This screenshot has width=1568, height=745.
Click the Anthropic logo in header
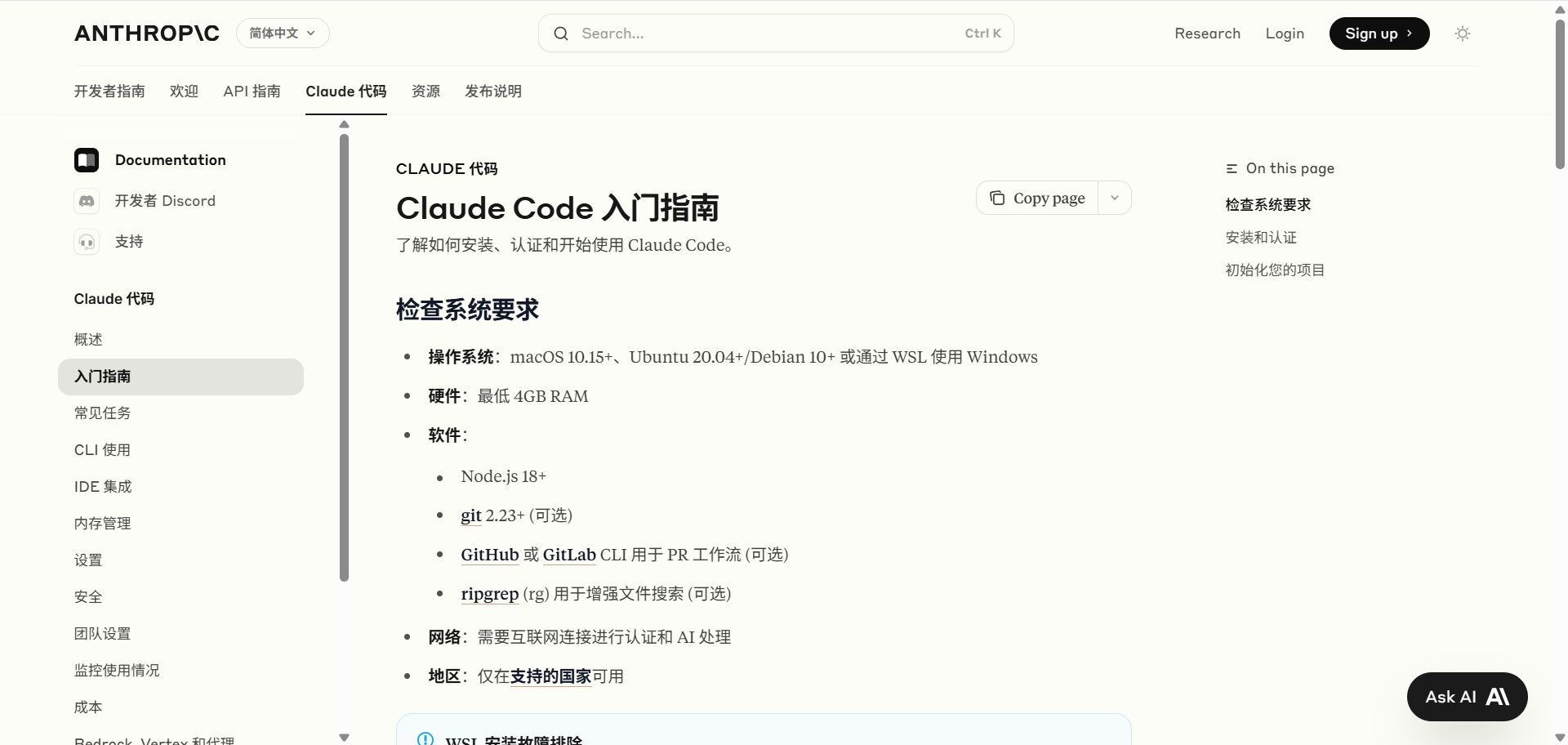click(x=147, y=33)
